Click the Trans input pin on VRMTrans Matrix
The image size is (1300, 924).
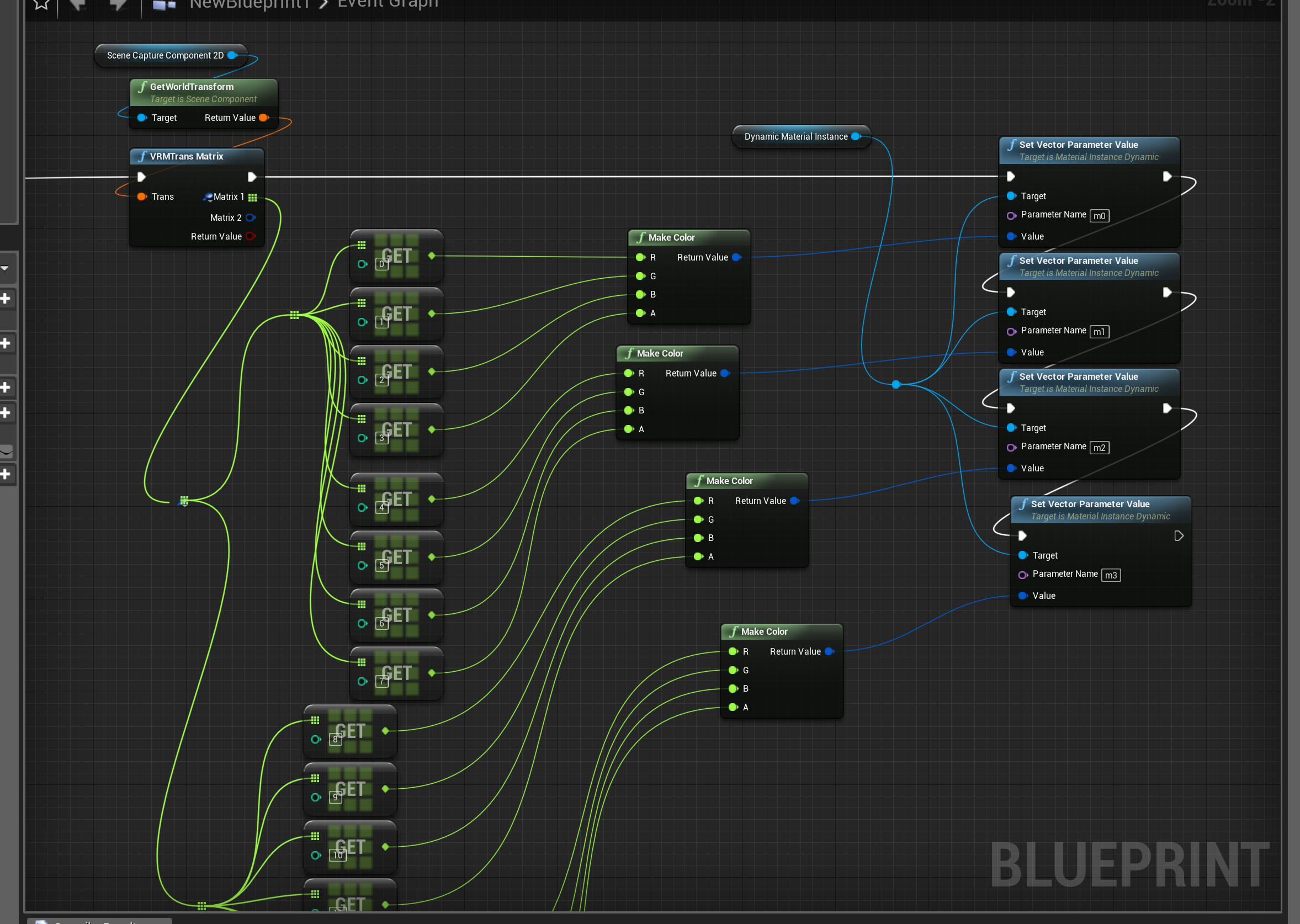point(142,197)
